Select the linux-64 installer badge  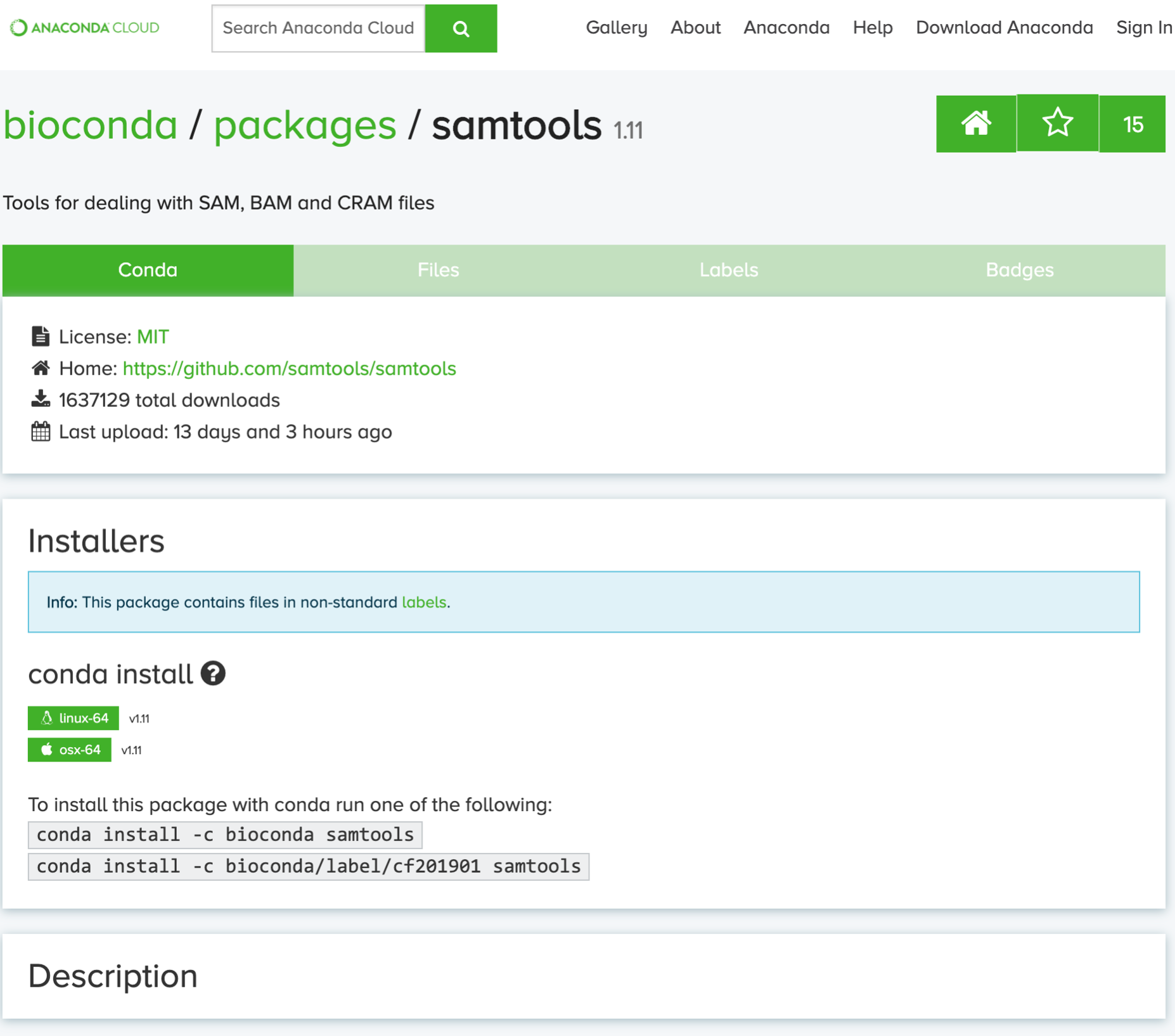(x=74, y=718)
